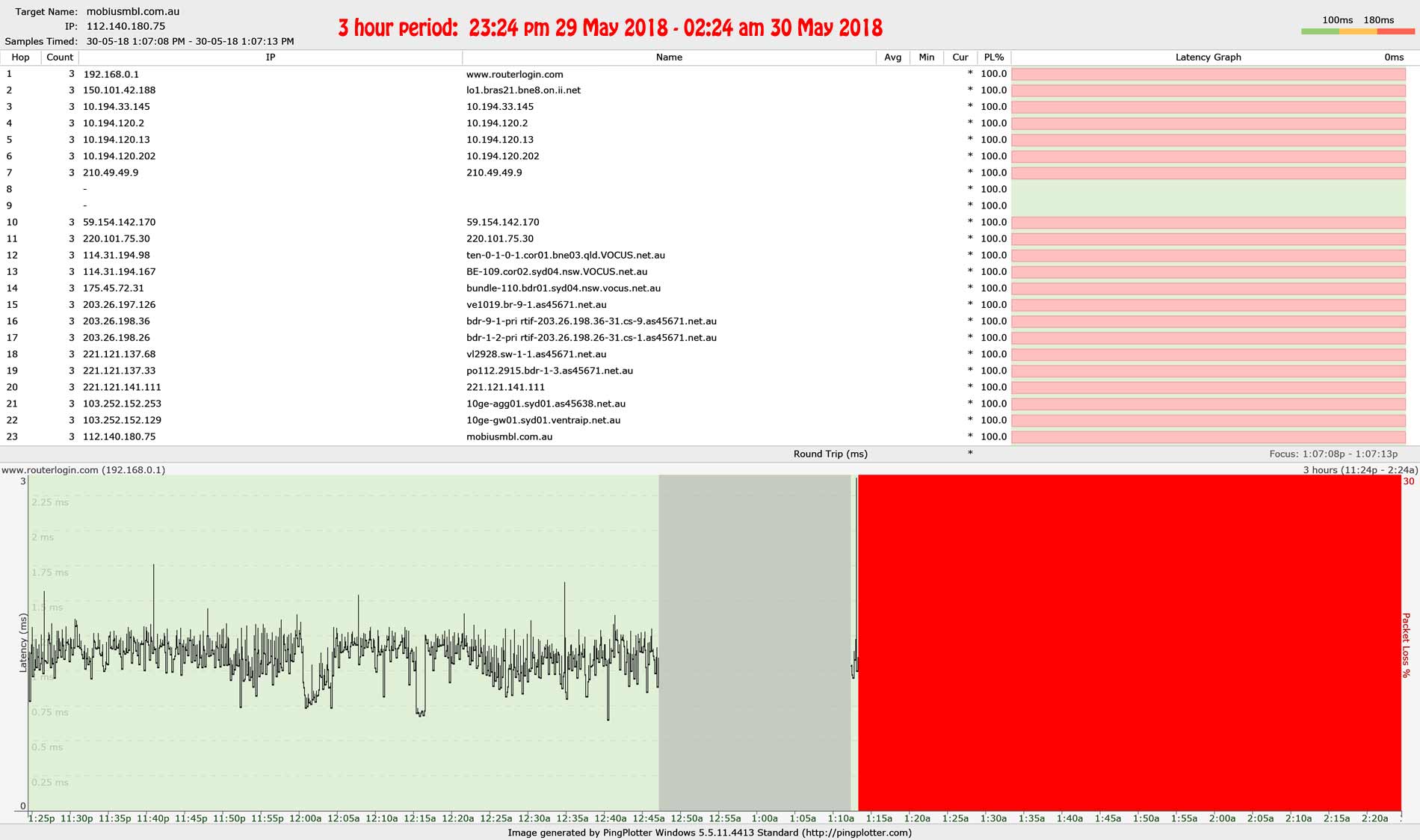The image size is (1420, 840).
Task: Click the 12:00a marker on the timeline axis
Action: pyautogui.click(x=305, y=818)
